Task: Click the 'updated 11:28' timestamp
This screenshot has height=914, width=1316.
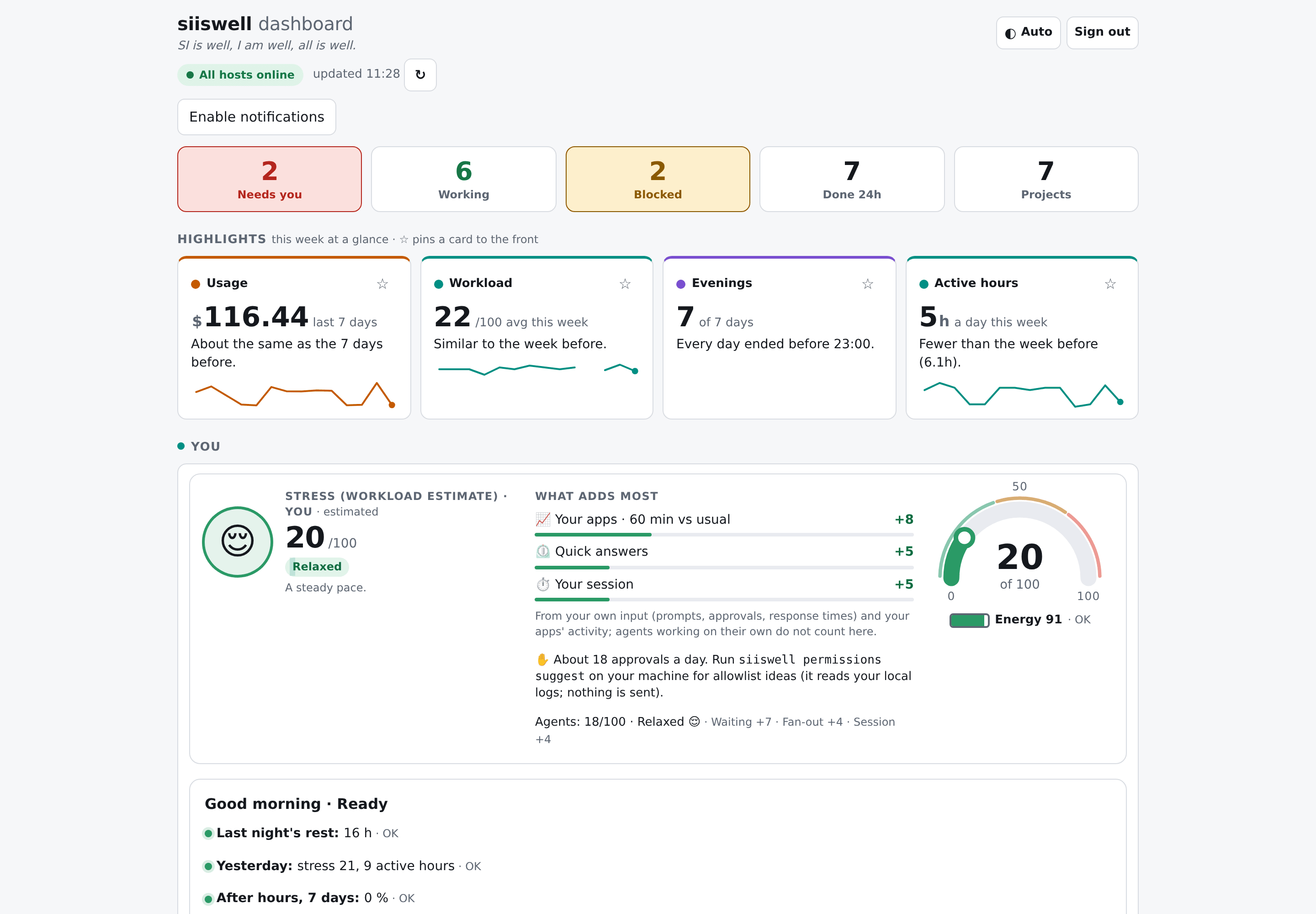Action: (356, 74)
